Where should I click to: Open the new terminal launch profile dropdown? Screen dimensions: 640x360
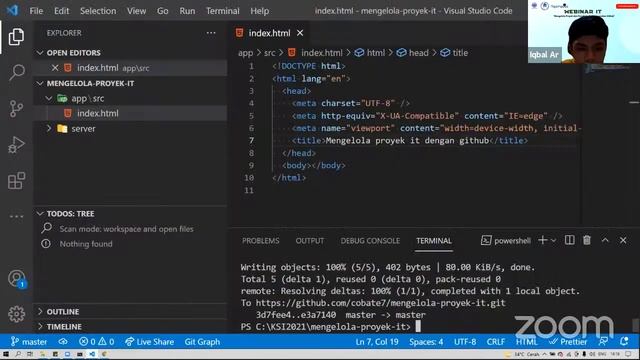click(x=553, y=241)
